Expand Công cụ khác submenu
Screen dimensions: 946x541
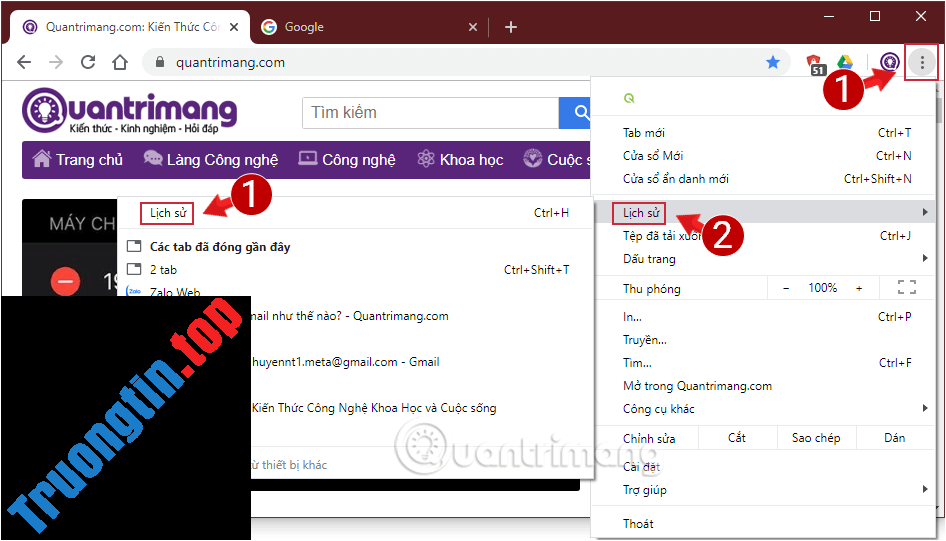[x=764, y=408]
